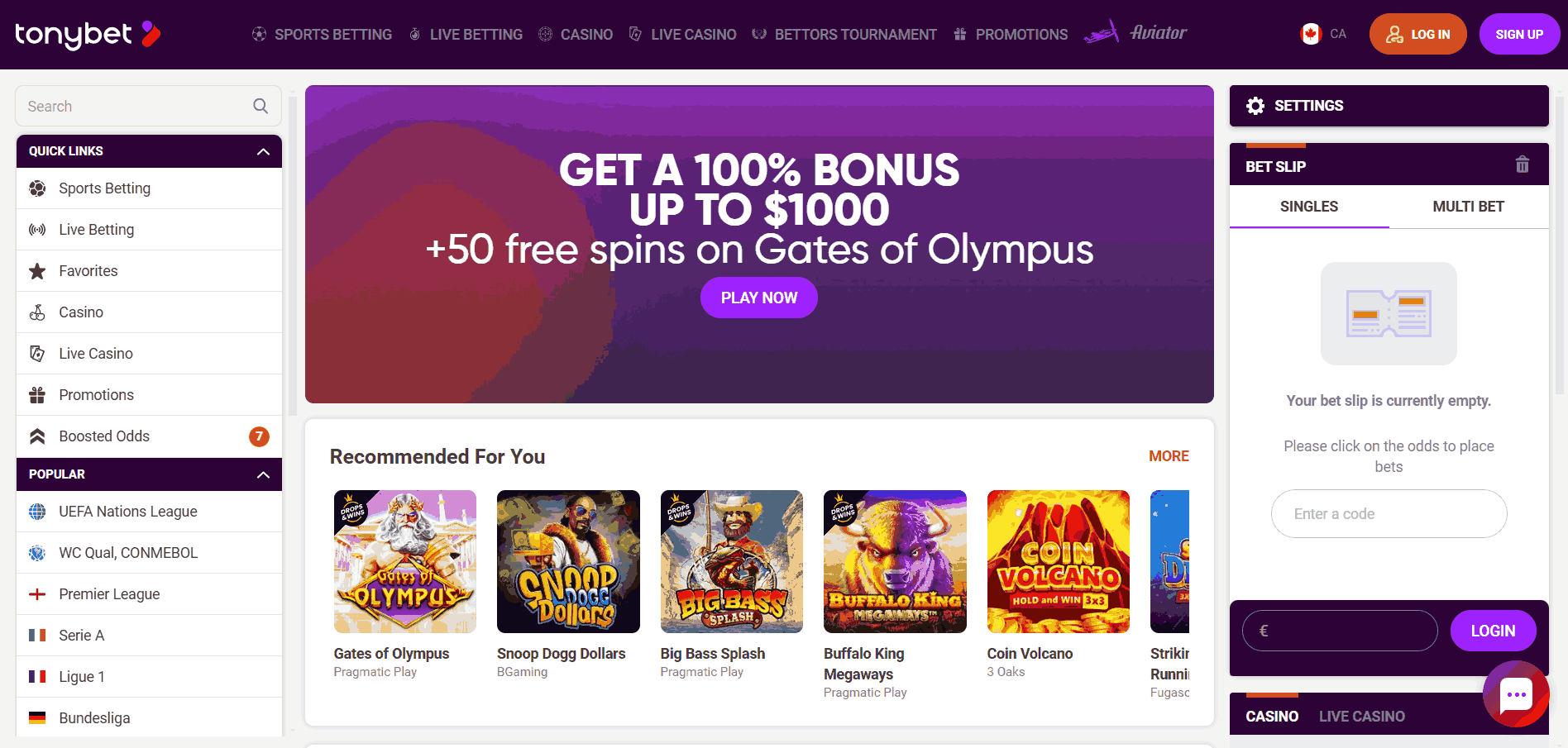Image resolution: width=1568 pixels, height=748 pixels.
Task: Click the Aviator plane icon in the navigation
Action: (1106, 31)
